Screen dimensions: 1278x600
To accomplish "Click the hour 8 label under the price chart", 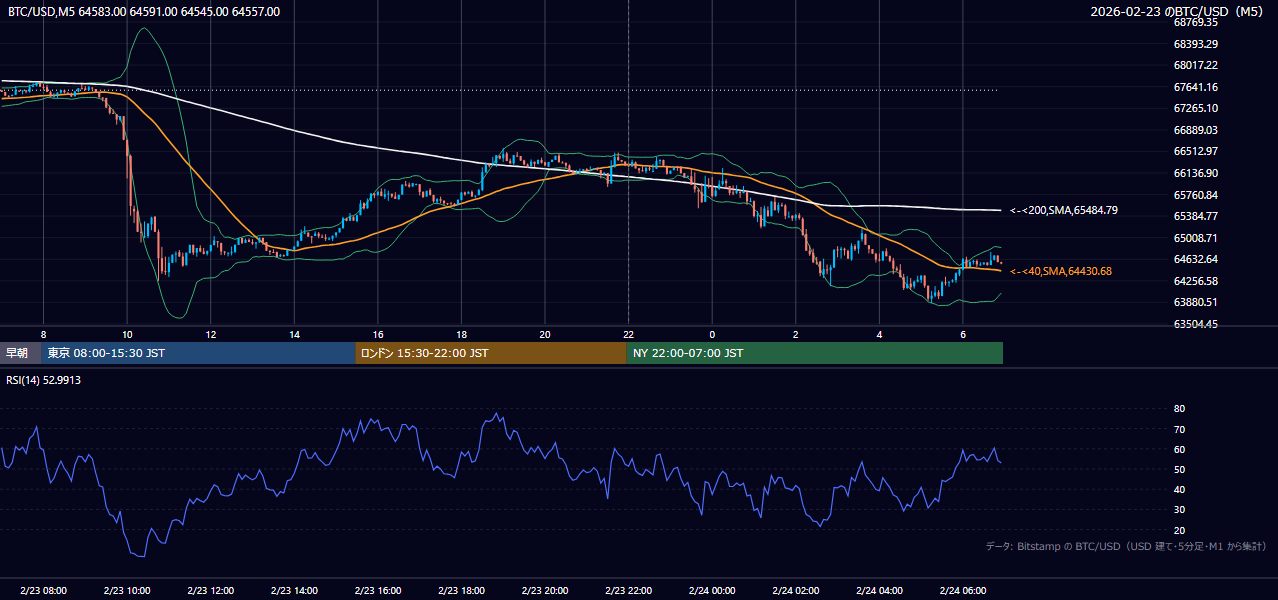I will 43,334.
